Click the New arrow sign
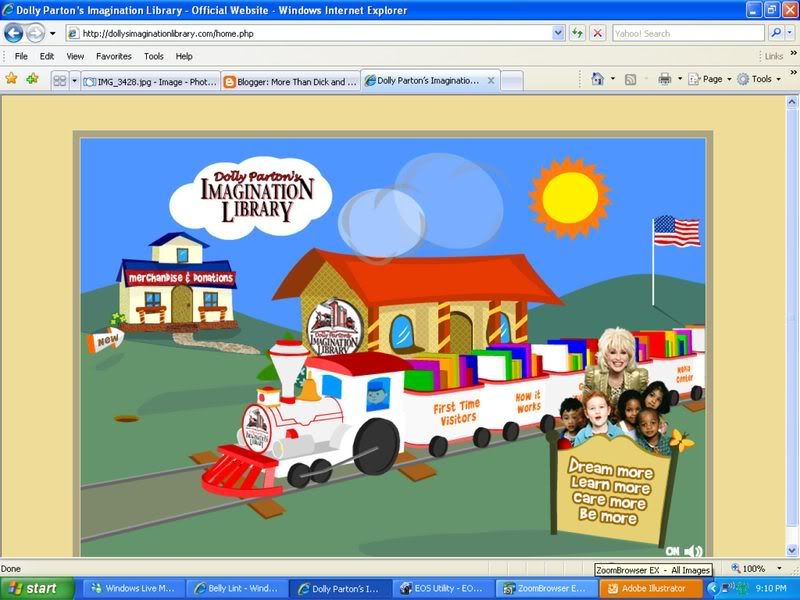The height and width of the screenshot is (600, 800). [105, 340]
